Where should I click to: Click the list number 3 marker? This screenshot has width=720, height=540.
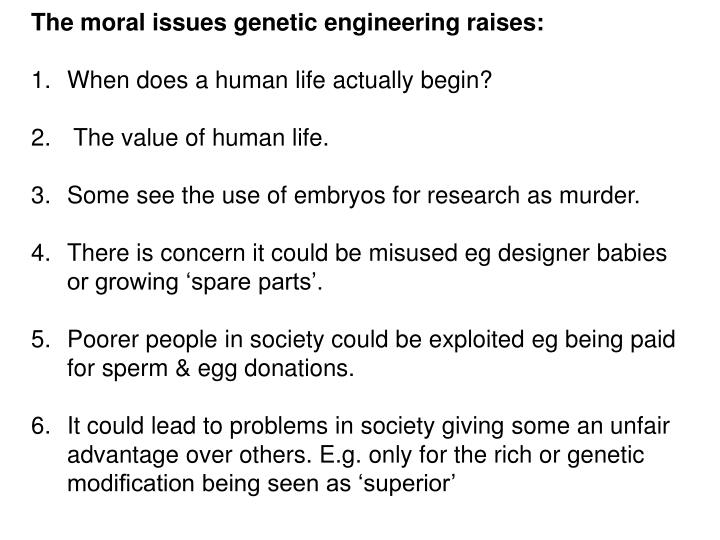point(41,196)
